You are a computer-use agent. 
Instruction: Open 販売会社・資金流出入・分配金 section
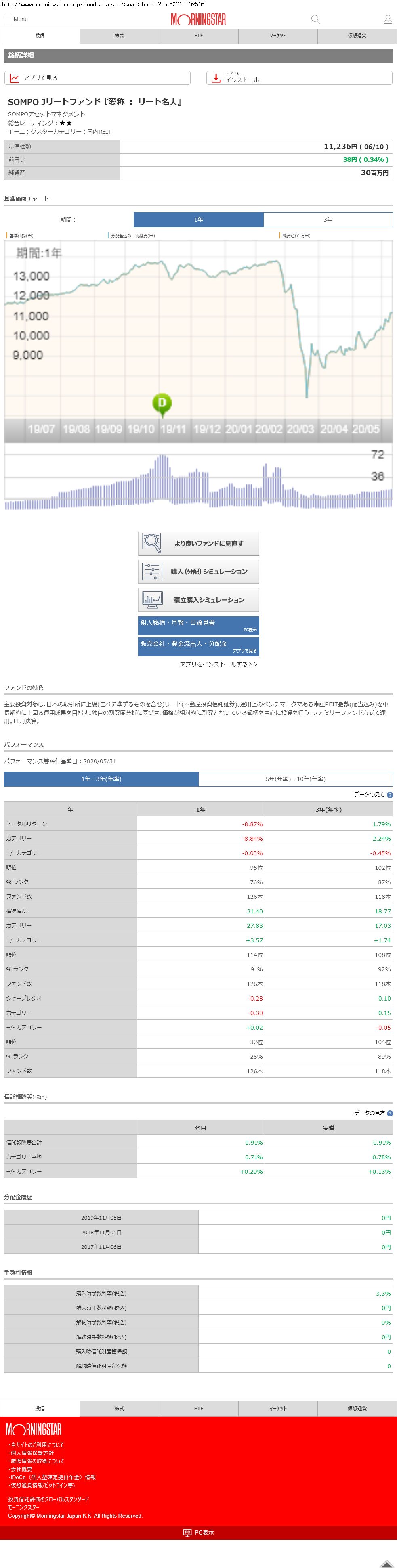tap(199, 646)
